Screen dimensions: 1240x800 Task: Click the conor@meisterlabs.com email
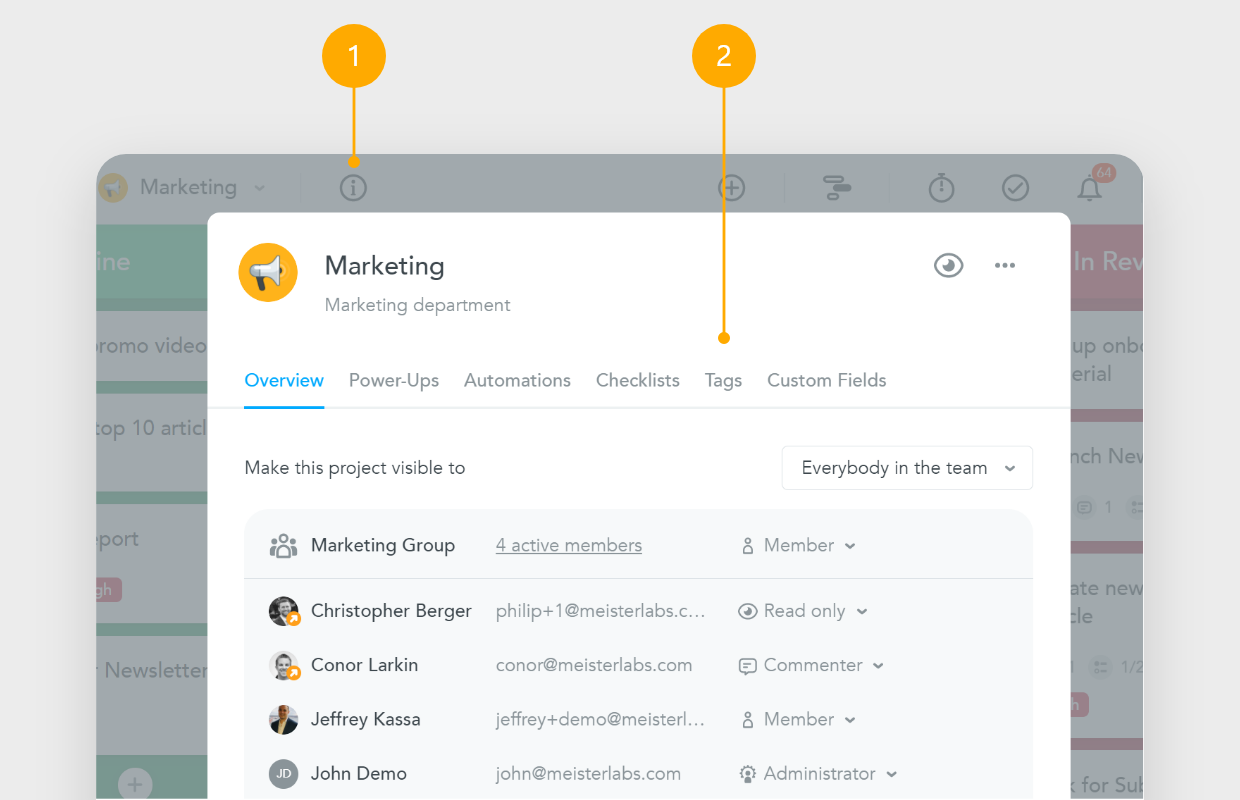click(594, 665)
